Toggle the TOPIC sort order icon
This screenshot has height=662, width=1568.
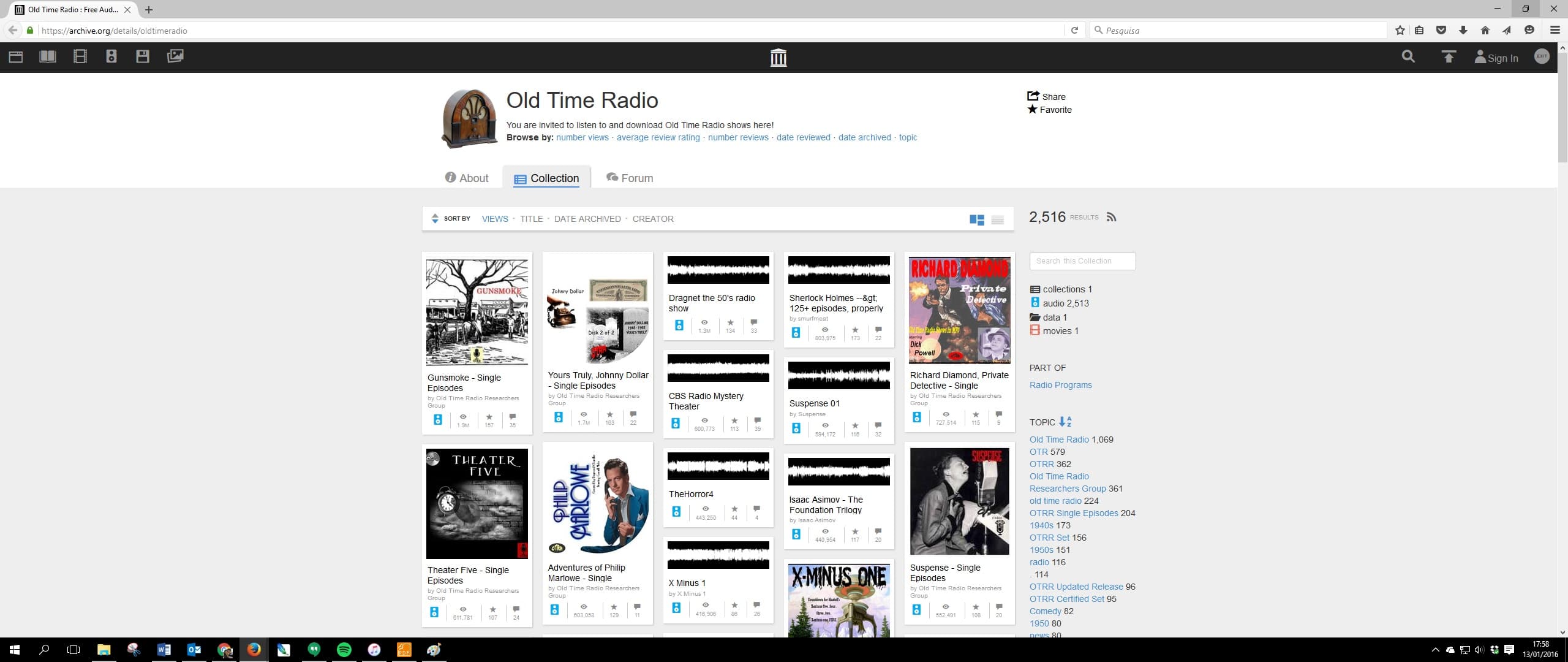click(x=1065, y=422)
